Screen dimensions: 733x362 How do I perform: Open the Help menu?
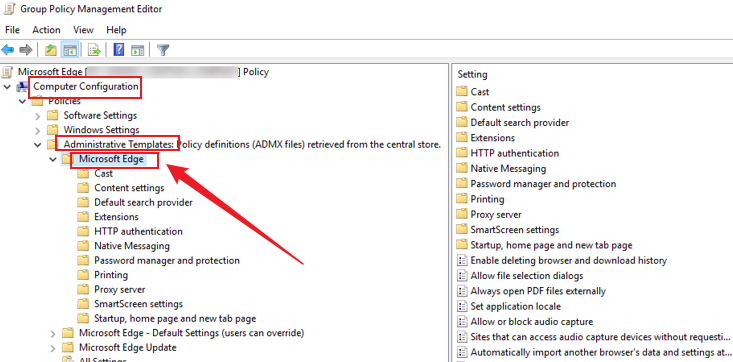[x=116, y=30]
